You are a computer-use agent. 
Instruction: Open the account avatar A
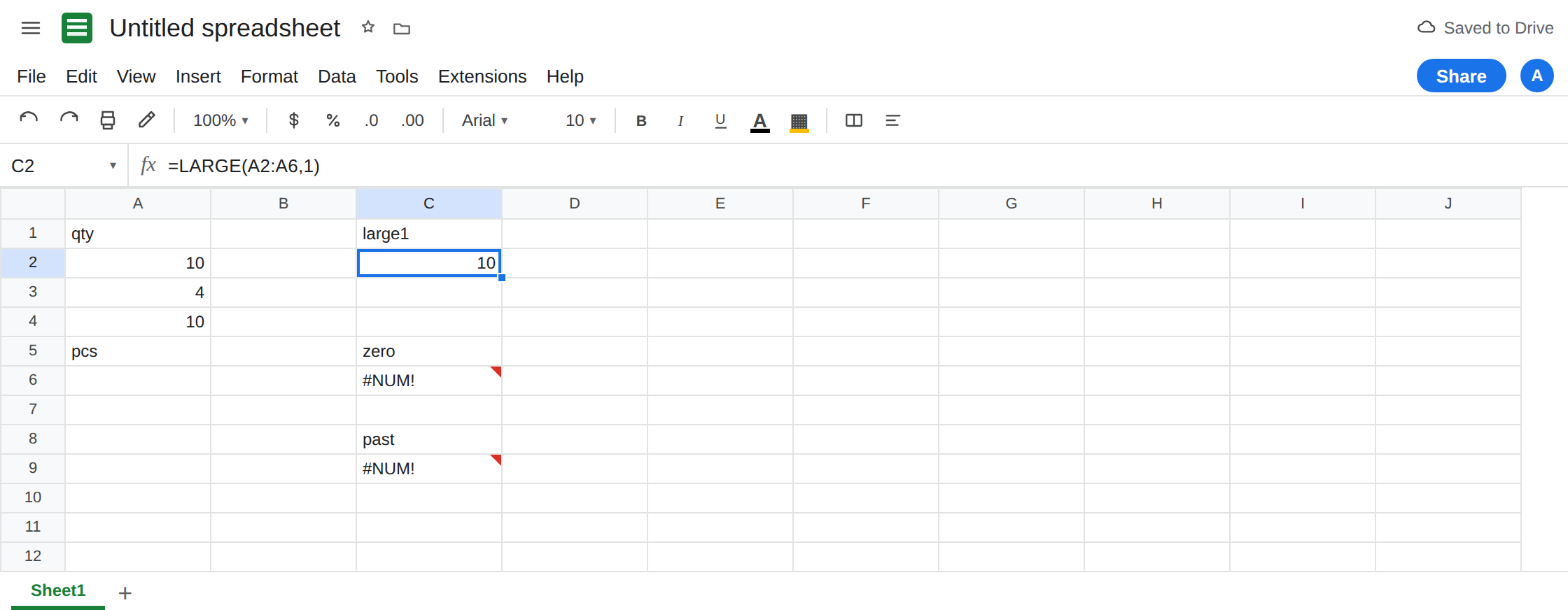pyautogui.click(x=1537, y=76)
